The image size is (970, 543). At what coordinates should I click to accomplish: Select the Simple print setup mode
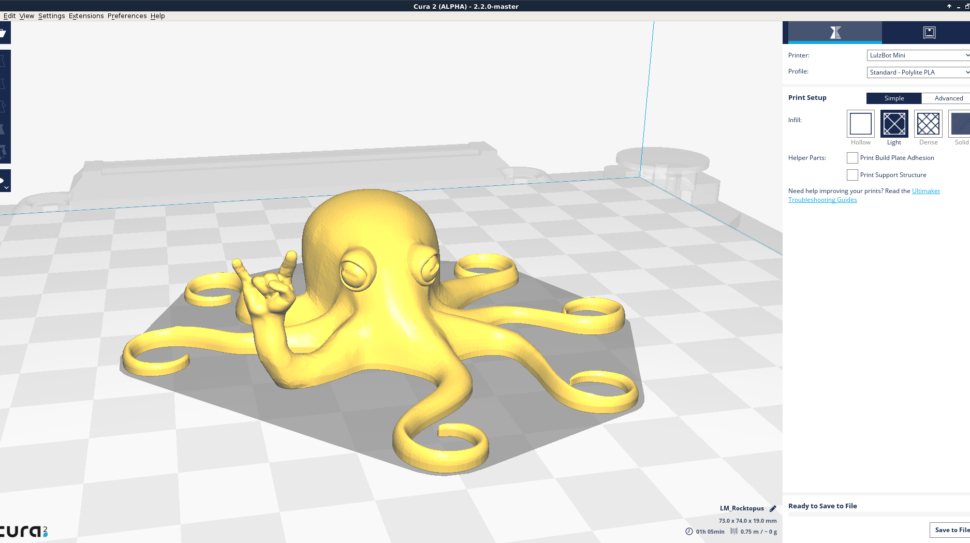893,98
